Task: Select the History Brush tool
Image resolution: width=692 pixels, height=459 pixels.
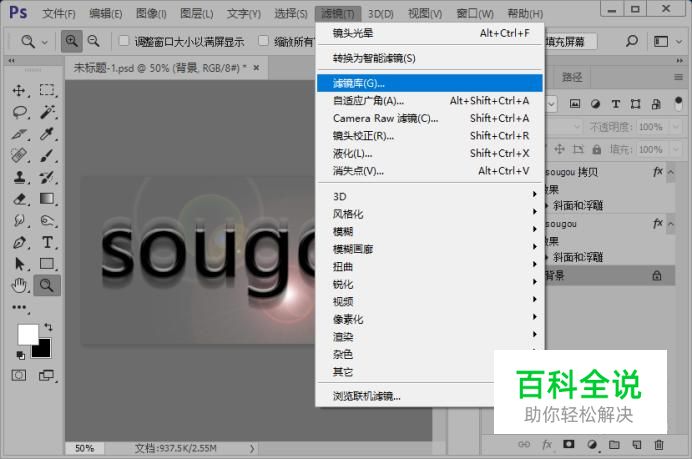Action: pyautogui.click(x=47, y=177)
